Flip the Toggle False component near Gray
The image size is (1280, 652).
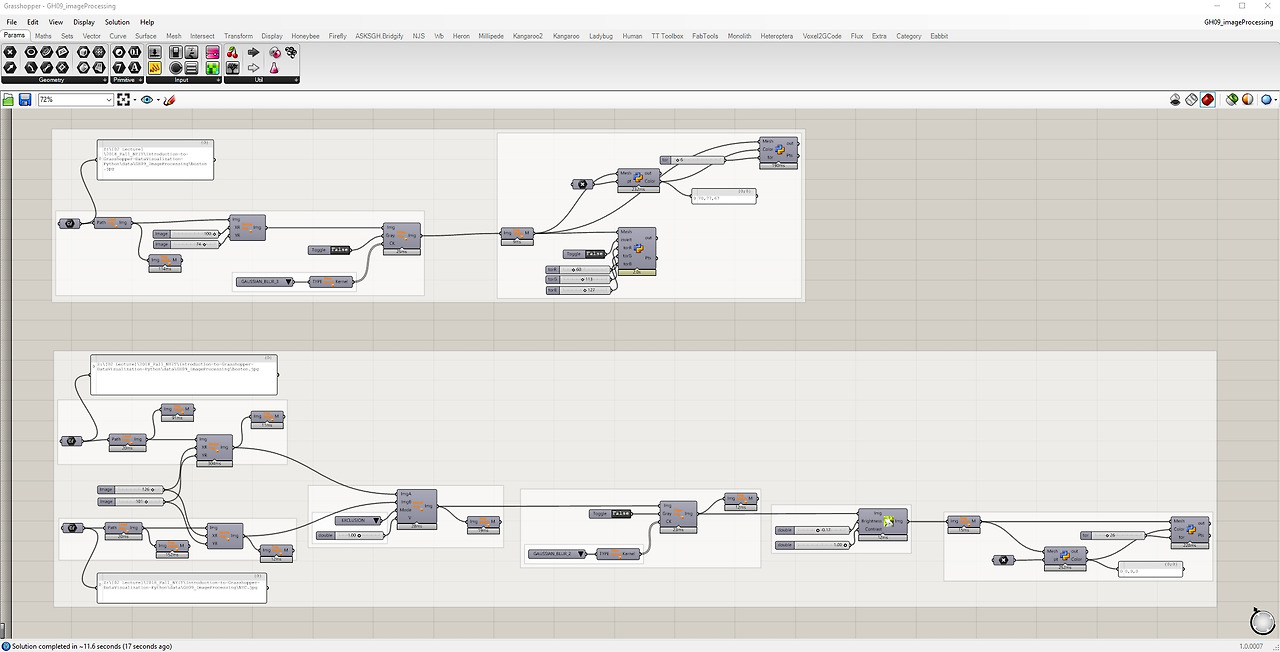coord(330,250)
